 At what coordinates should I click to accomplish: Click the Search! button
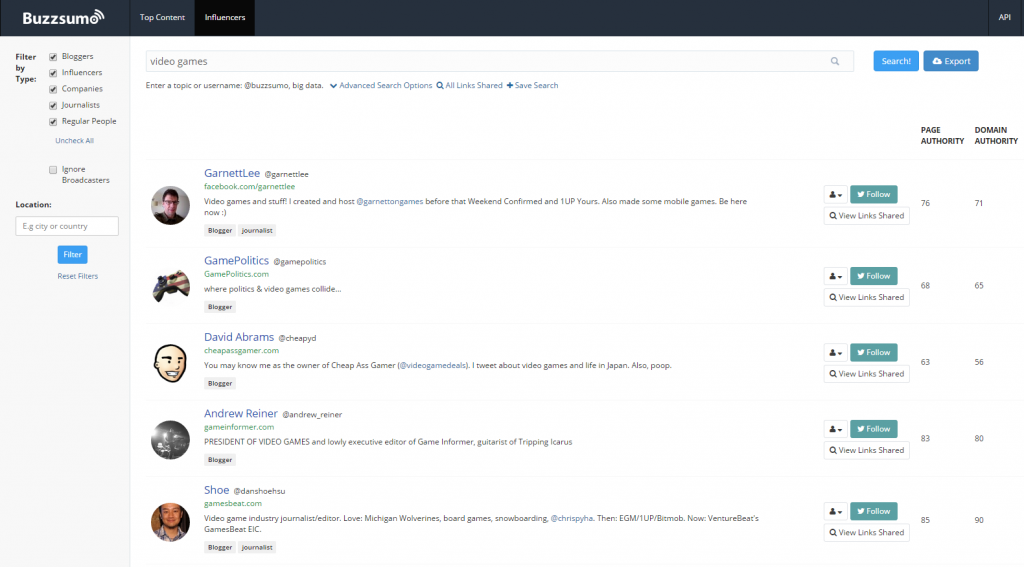click(896, 61)
